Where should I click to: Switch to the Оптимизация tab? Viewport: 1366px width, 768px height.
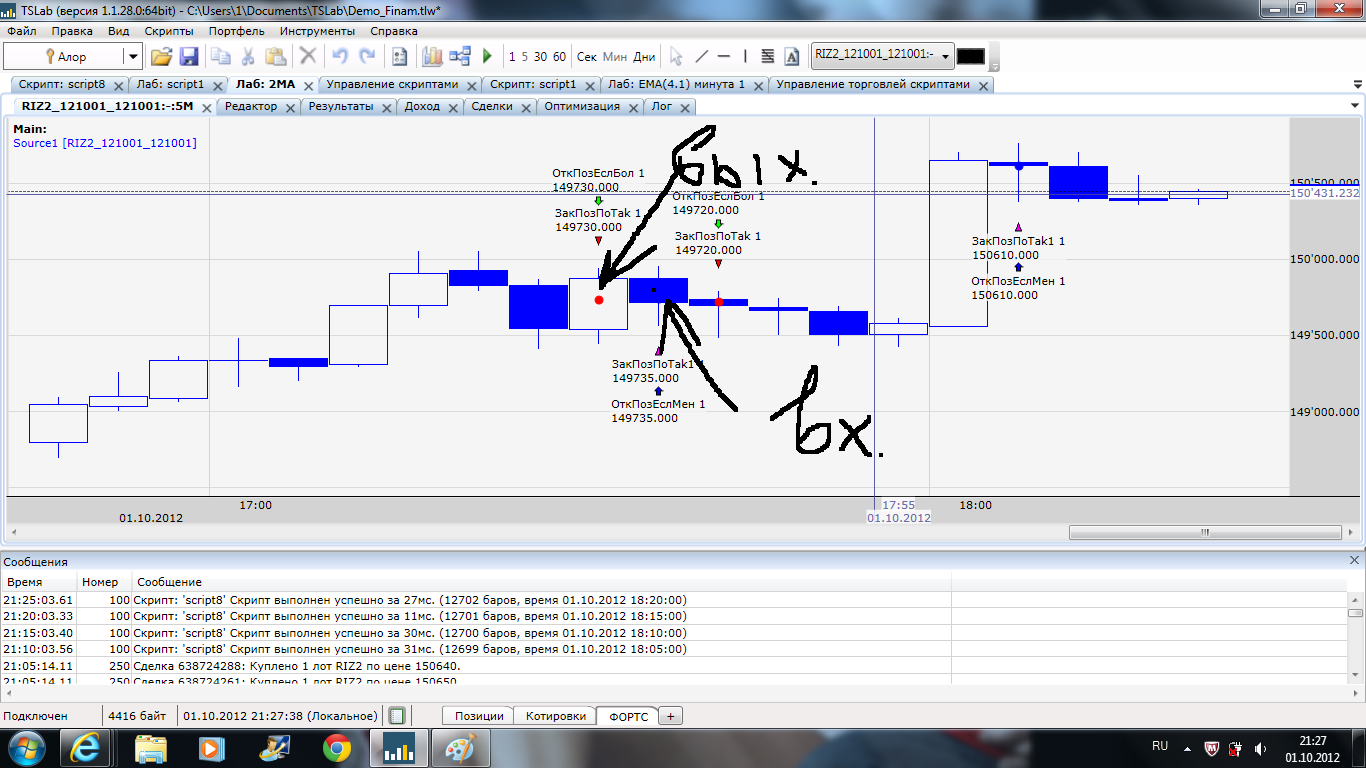[x=582, y=106]
